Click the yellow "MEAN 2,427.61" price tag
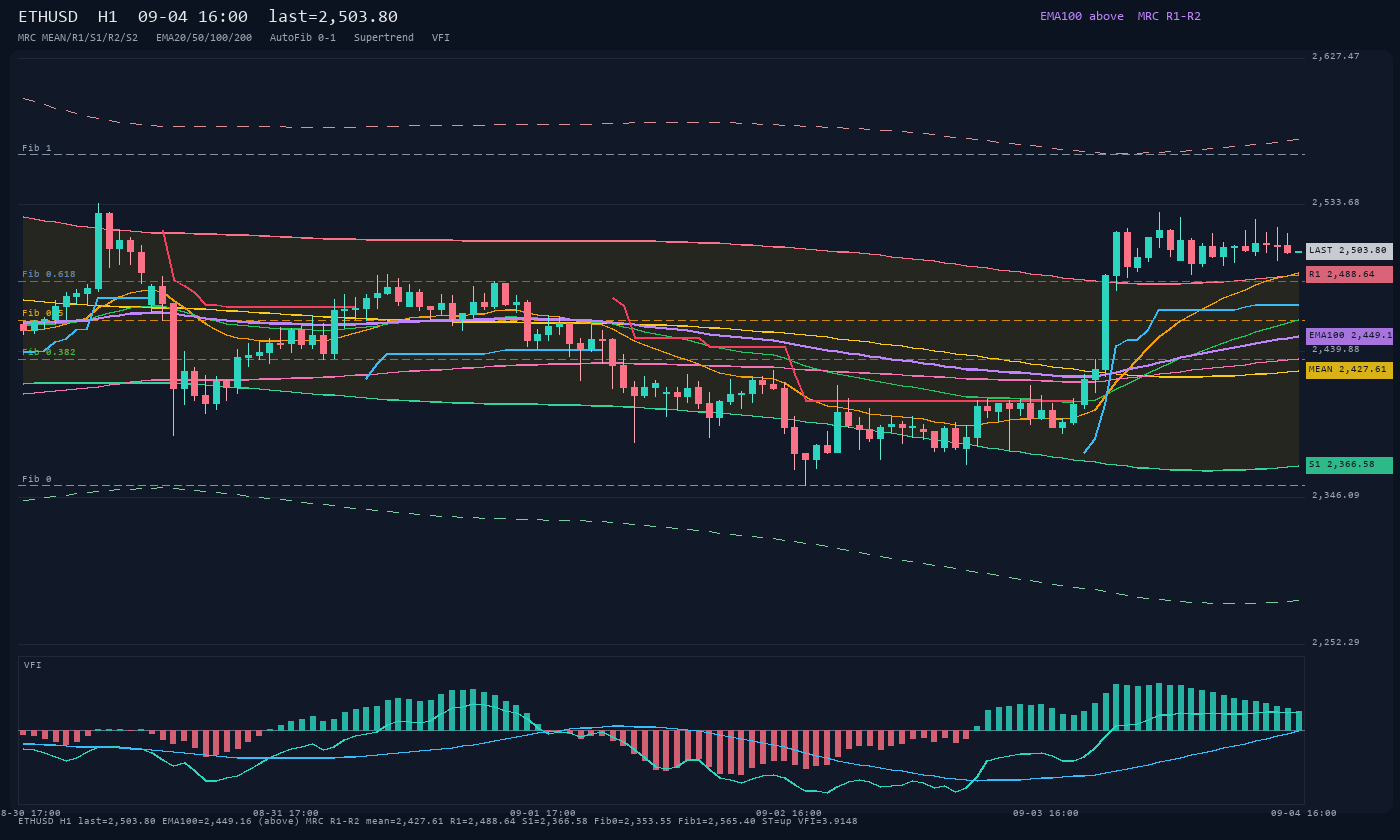The height and width of the screenshot is (840, 1400). [1349, 370]
